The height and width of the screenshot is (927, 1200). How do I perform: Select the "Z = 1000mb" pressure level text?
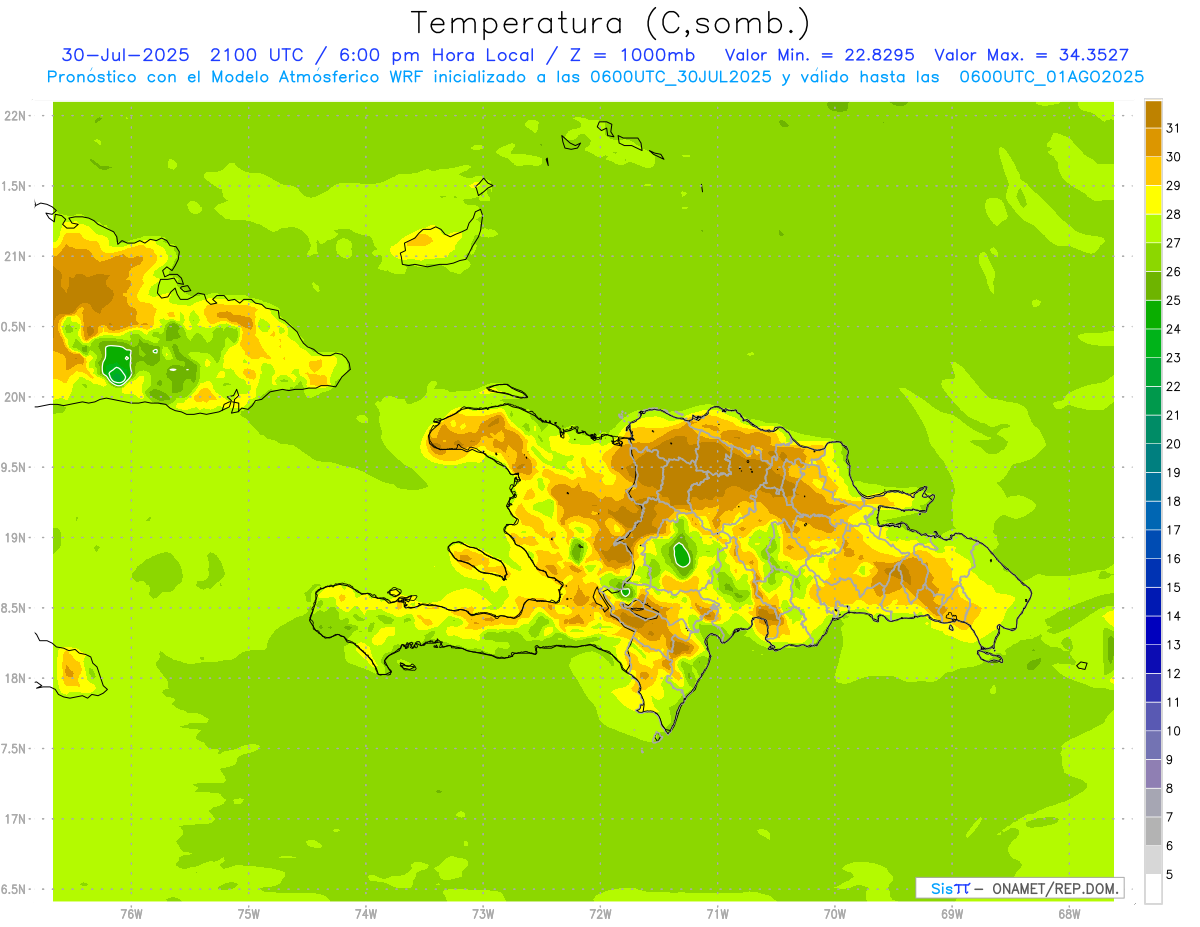[631, 55]
